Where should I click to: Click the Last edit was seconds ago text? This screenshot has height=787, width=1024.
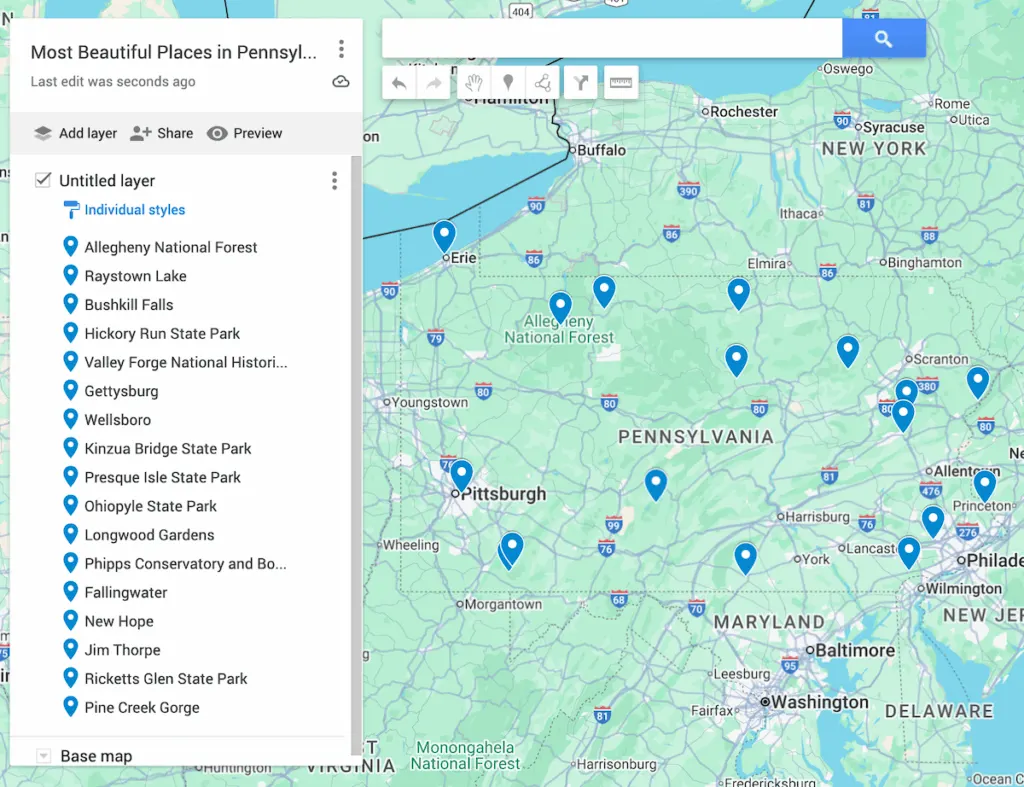pyautogui.click(x=113, y=82)
